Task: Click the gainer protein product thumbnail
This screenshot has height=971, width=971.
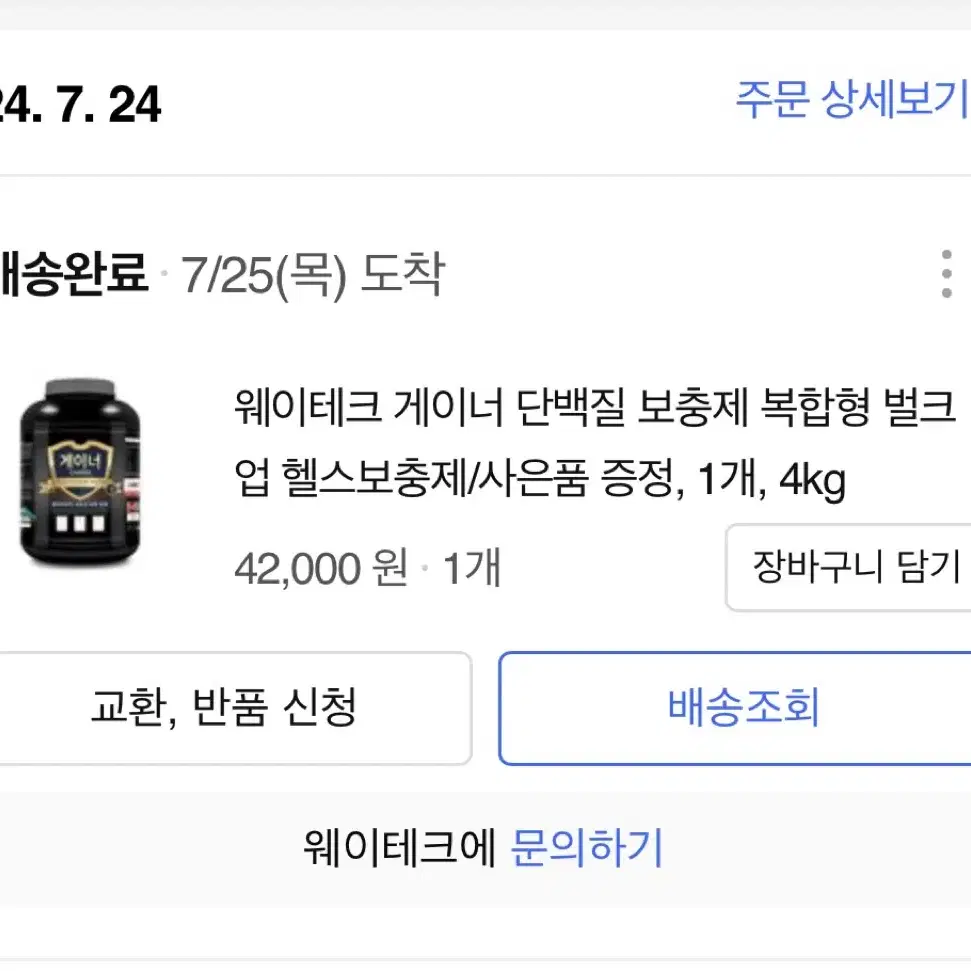Action: point(80,472)
